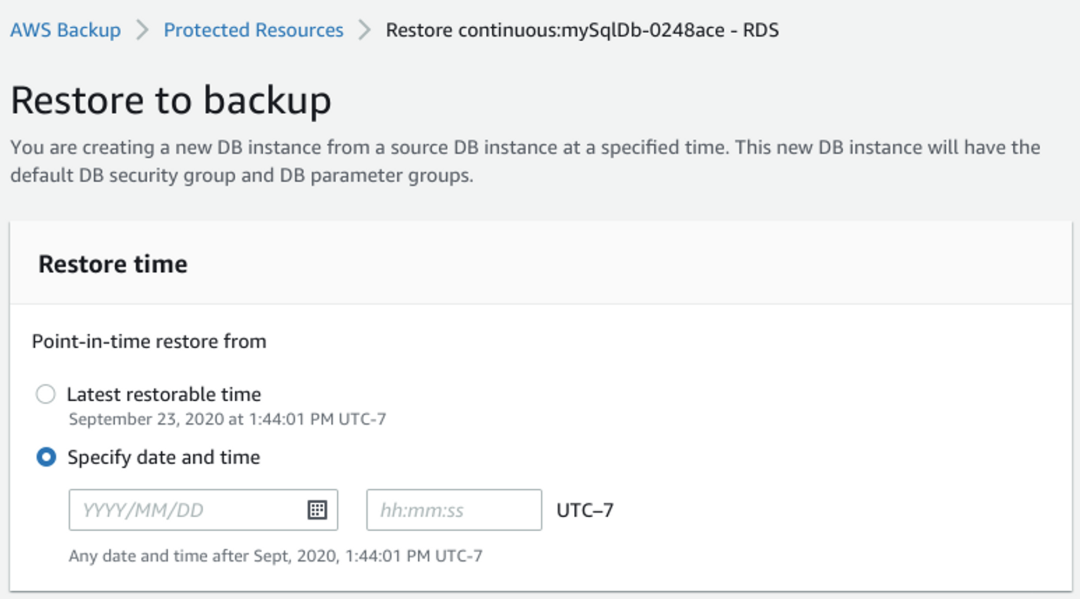Click the description paragraph about new DB instance
Viewport: 1080px width, 599px height.
pos(525,161)
